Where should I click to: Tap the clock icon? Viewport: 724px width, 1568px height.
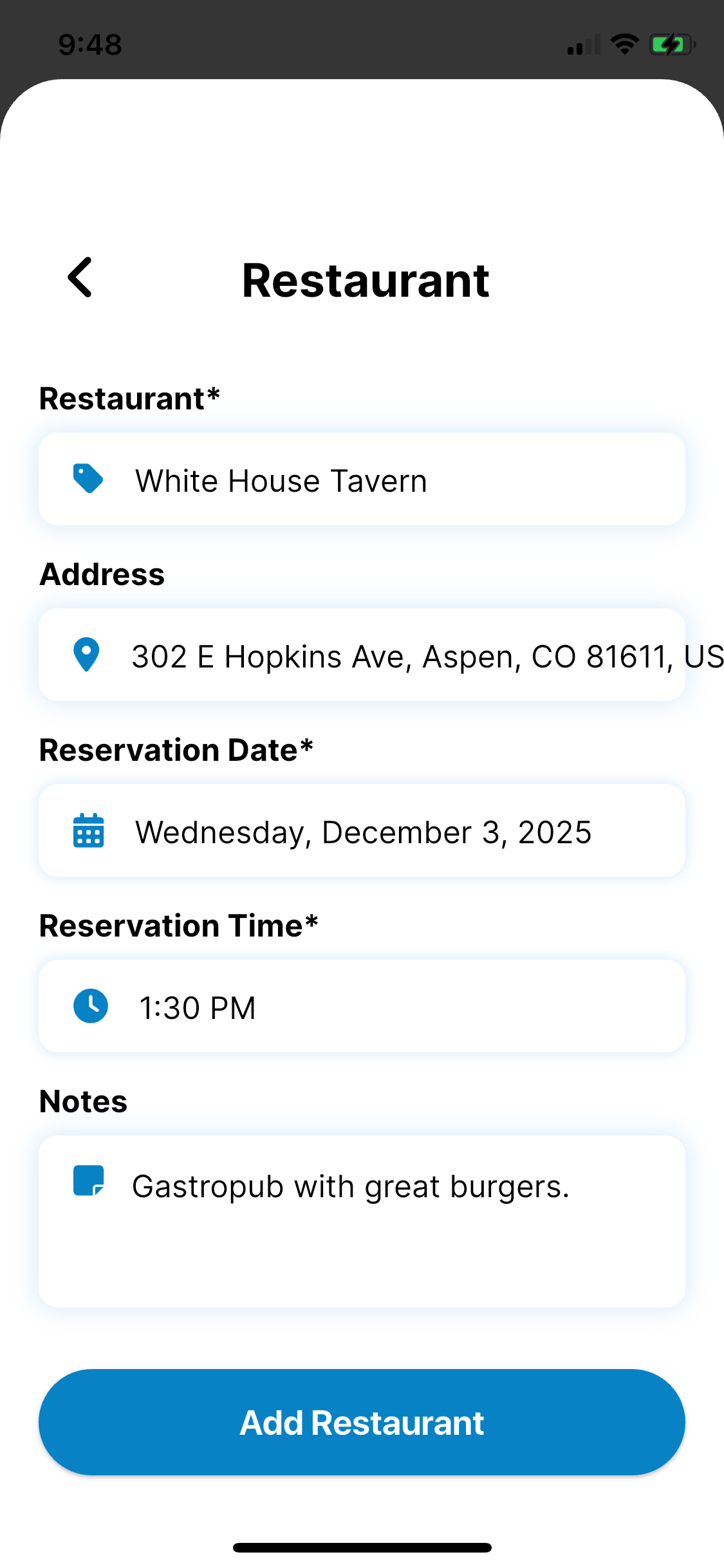point(90,1006)
